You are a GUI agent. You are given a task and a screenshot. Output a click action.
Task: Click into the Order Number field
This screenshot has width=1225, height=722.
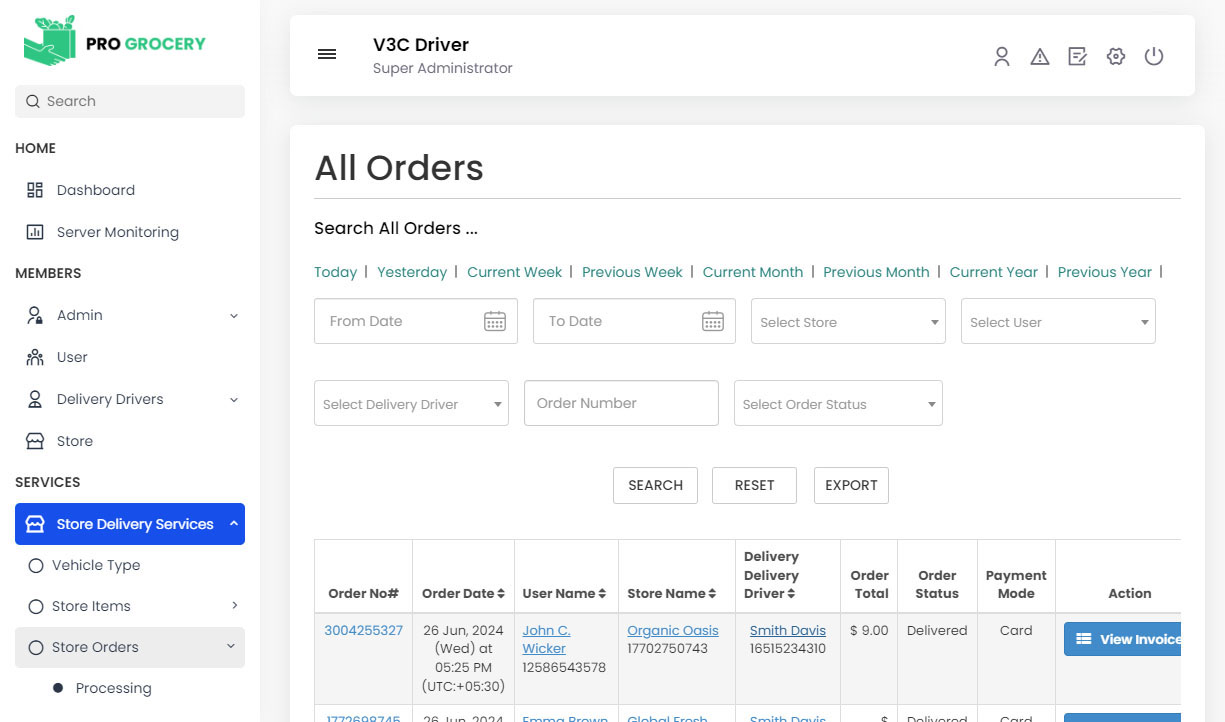(621, 403)
